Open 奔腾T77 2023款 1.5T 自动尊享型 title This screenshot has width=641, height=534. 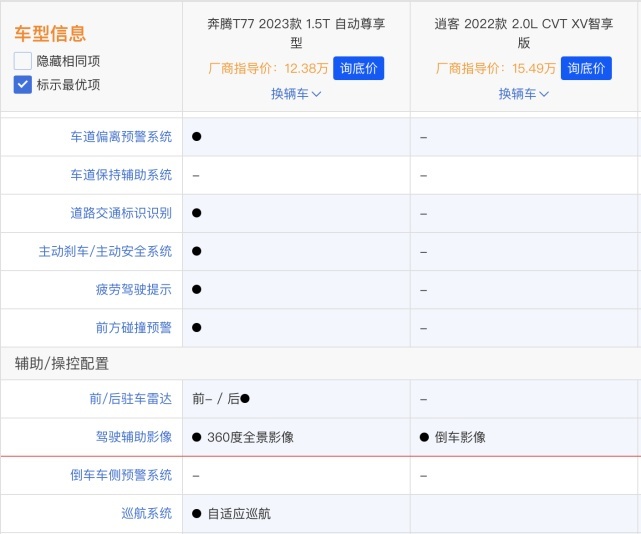(x=296, y=33)
